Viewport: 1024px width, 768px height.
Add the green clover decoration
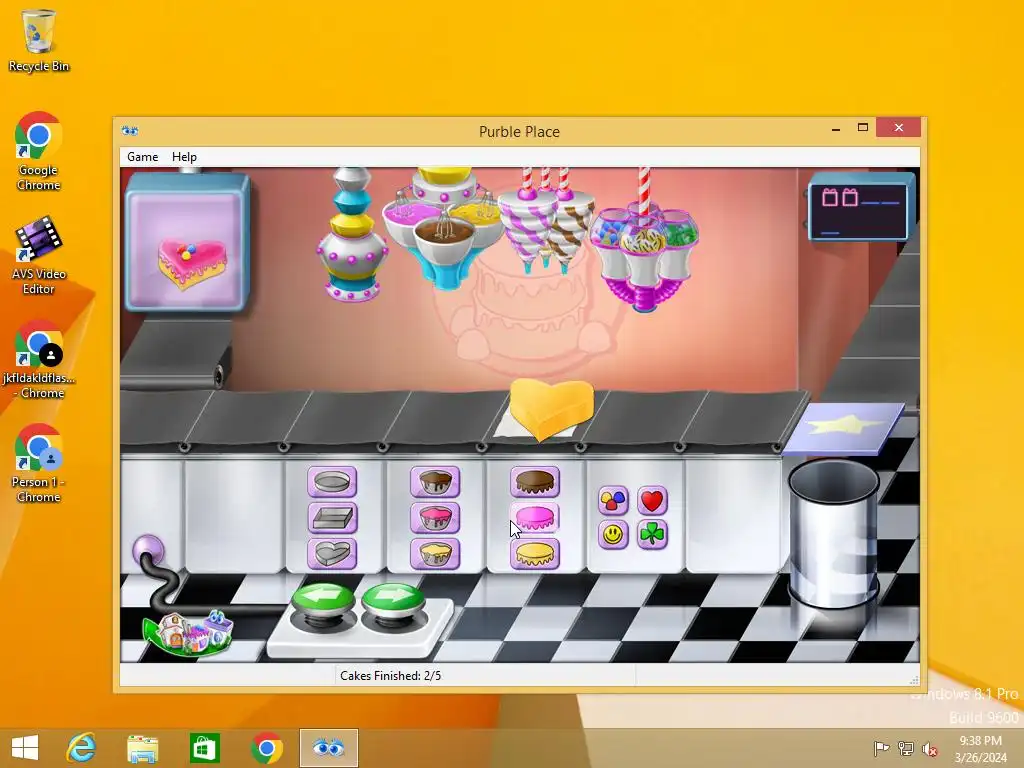tap(652, 535)
